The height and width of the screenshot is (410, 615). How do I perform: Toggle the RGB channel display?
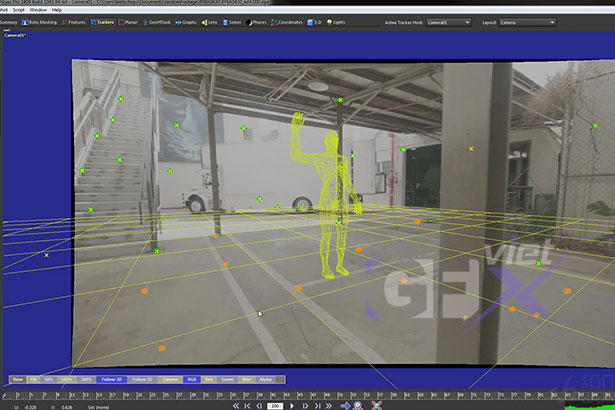tap(190, 379)
